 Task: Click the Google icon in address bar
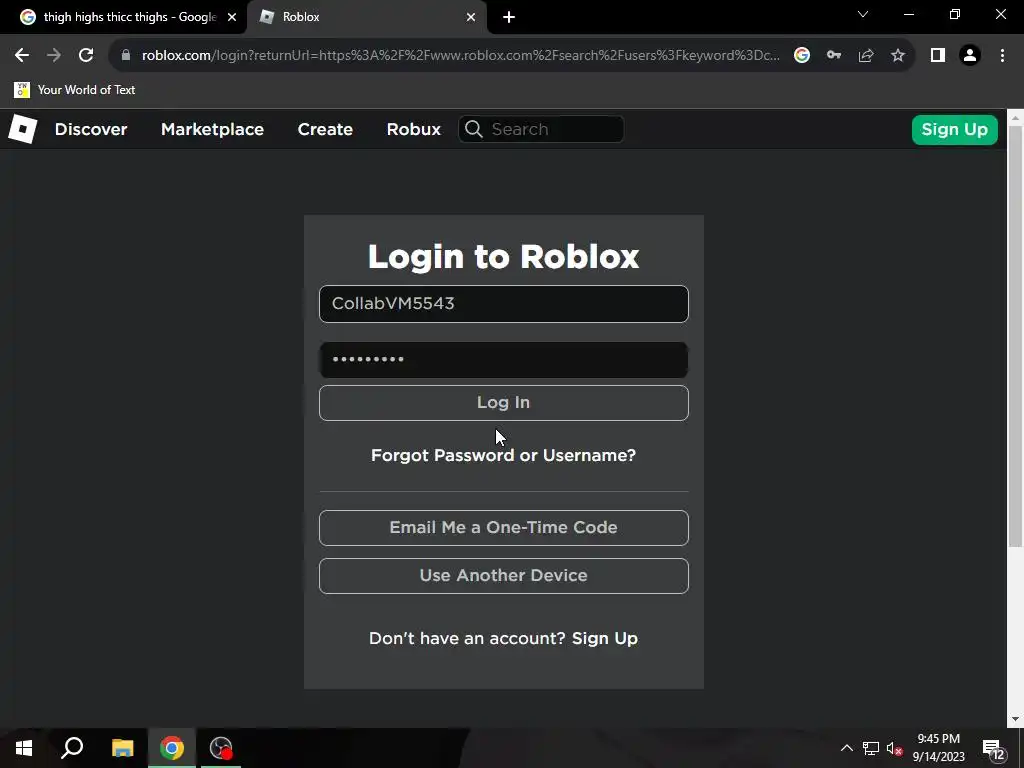[801, 55]
